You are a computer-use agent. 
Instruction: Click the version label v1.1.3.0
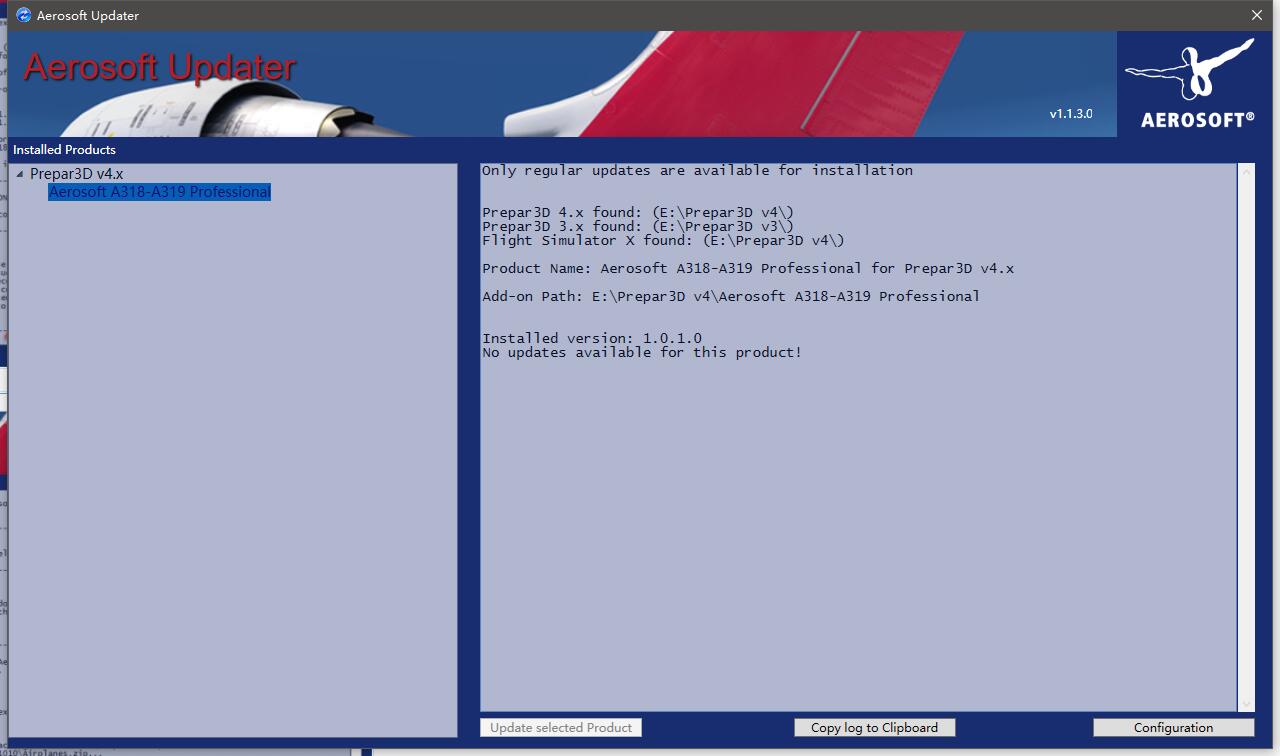1071,114
